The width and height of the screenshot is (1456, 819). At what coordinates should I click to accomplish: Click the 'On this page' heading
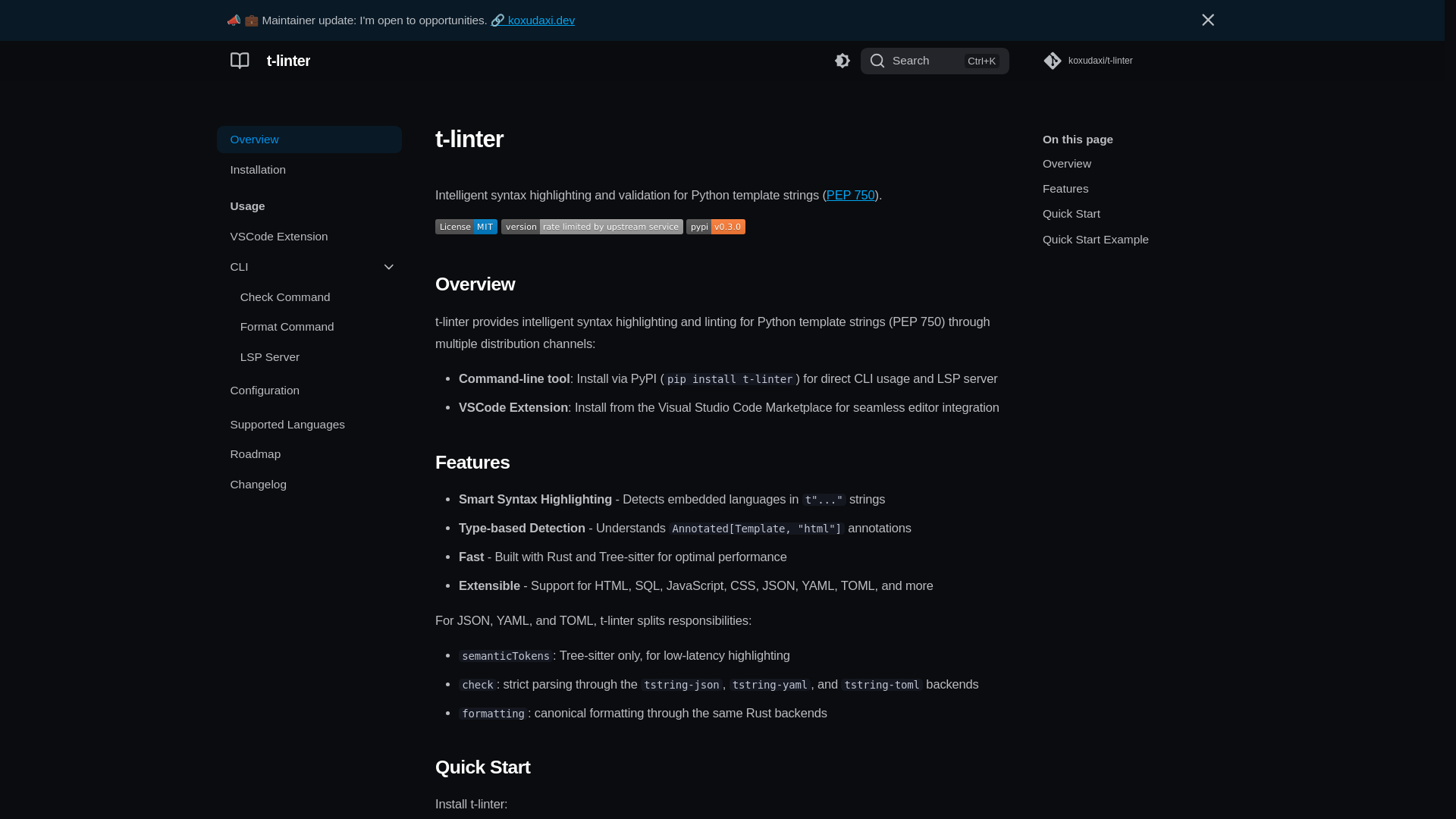[1078, 140]
